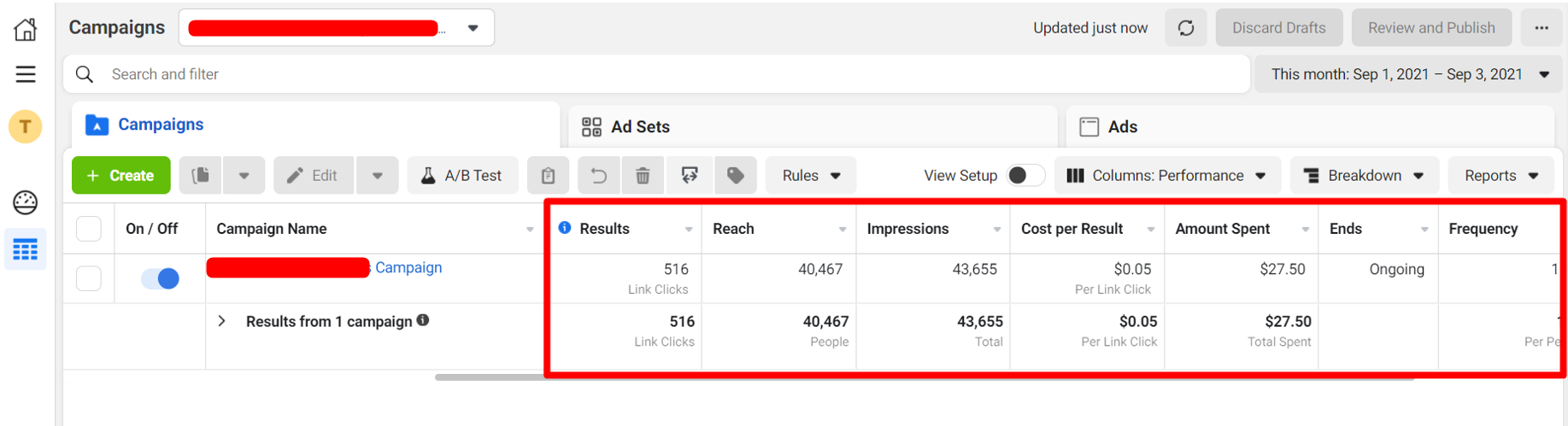Open the Breakdown dropdown
The width and height of the screenshot is (1568, 426).
pos(1365,176)
